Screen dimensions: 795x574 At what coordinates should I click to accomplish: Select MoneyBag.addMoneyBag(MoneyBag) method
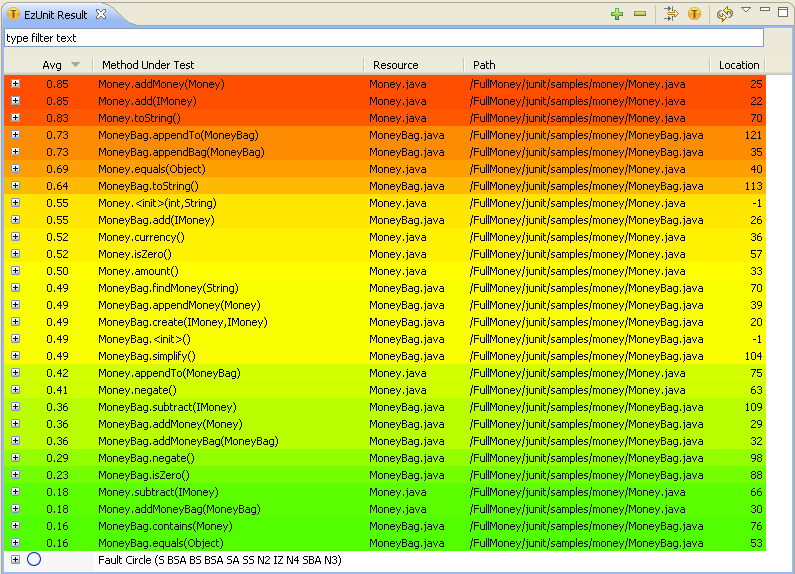188,441
